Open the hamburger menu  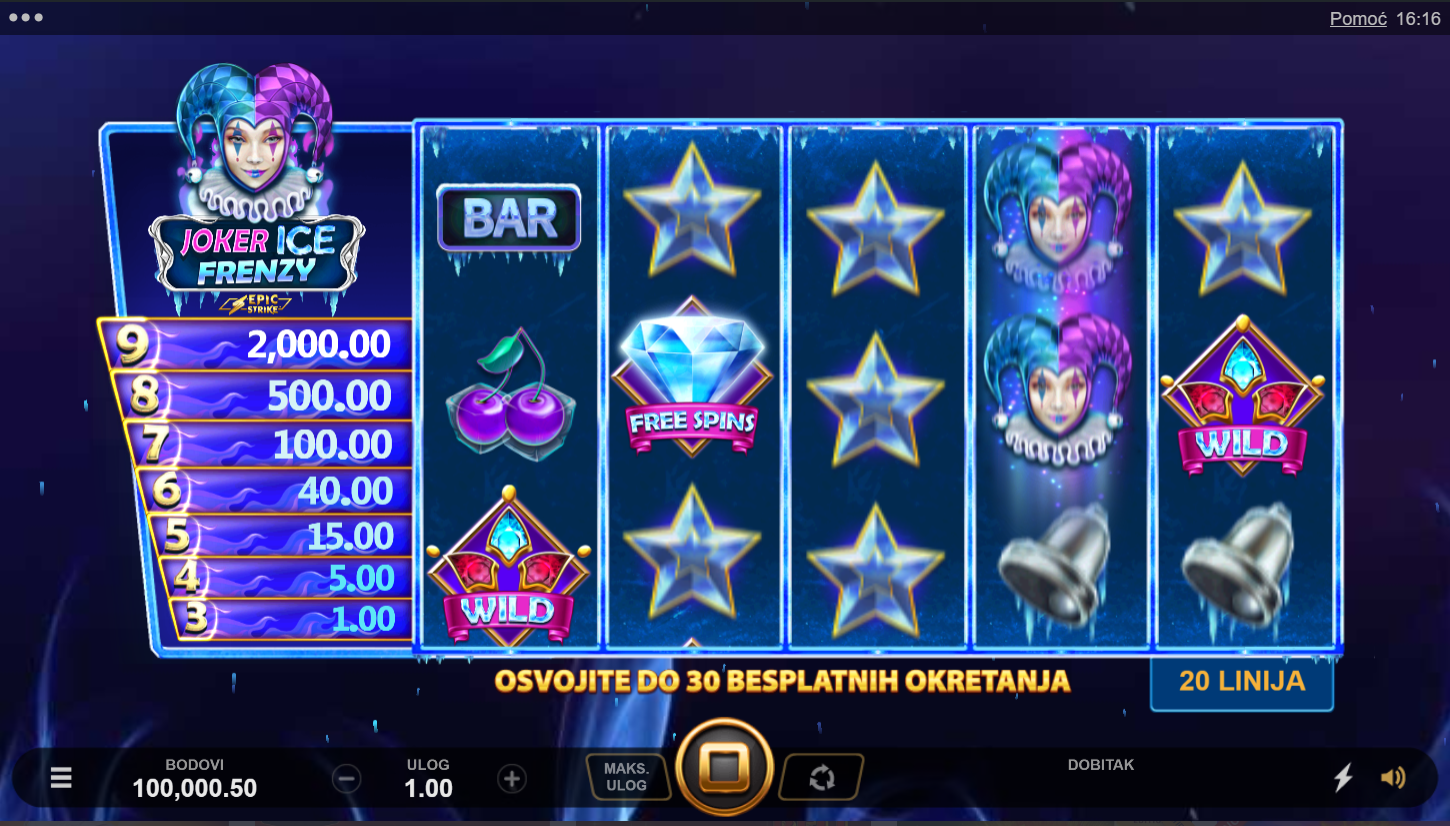61,777
